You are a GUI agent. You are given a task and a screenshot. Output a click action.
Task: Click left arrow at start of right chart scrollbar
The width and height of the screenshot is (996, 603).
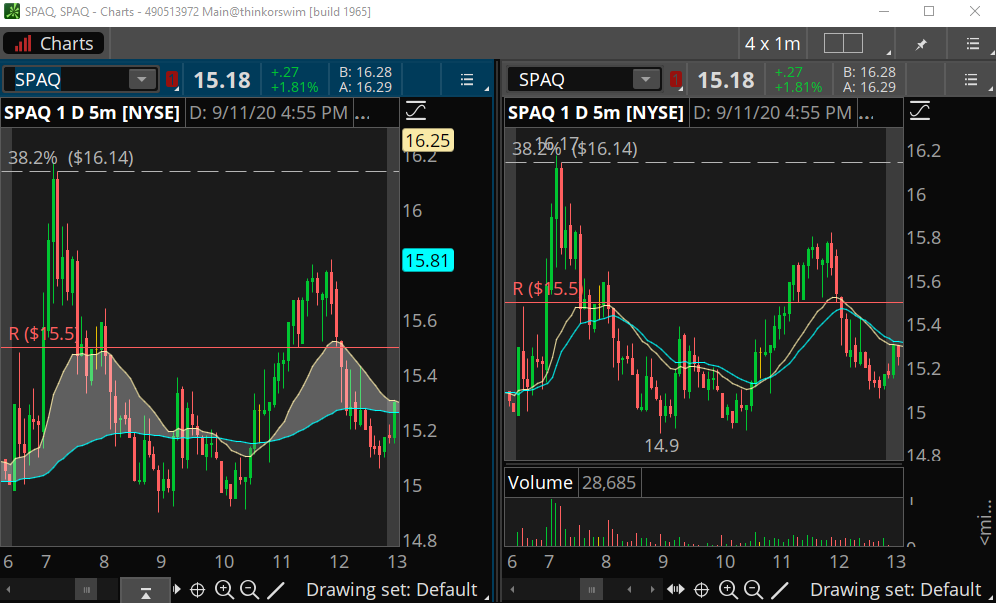tap(513, 590)
